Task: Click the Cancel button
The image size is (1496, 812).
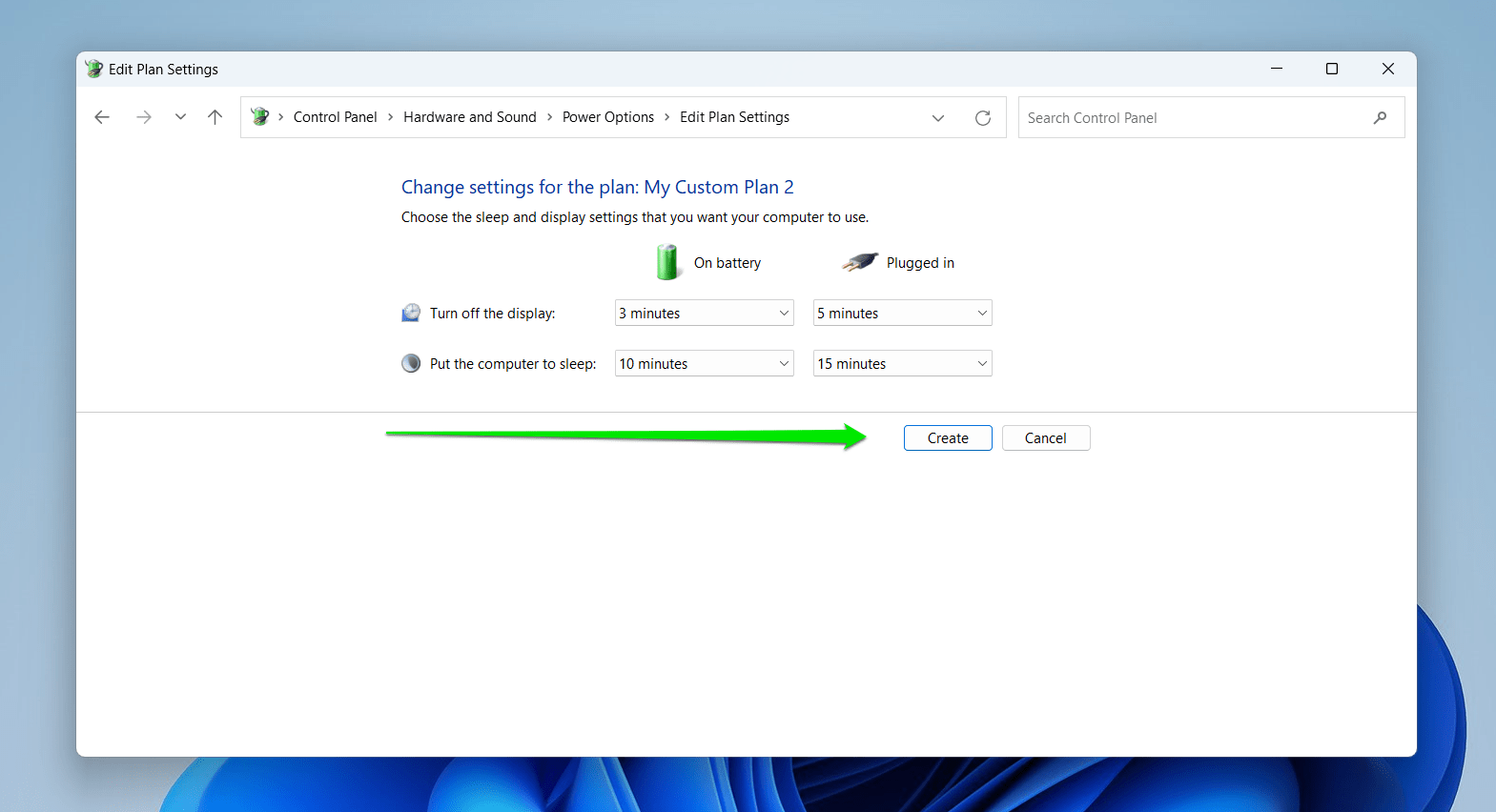Action: coord(1046,438)
